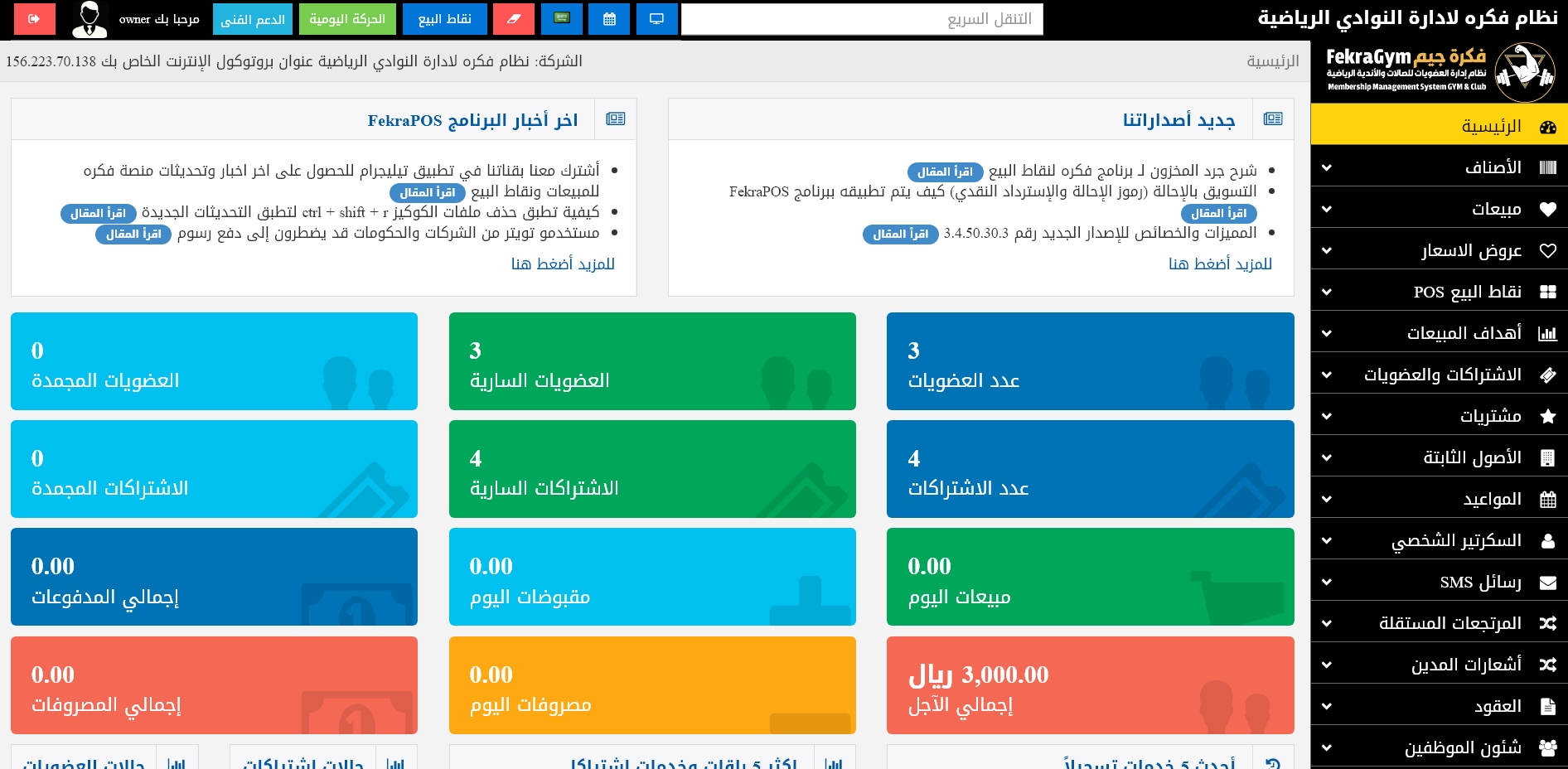Viewport: 1568px width, 769px height.
Task: Click للمزيد أضغط هنا under program news
Action: 563,264
